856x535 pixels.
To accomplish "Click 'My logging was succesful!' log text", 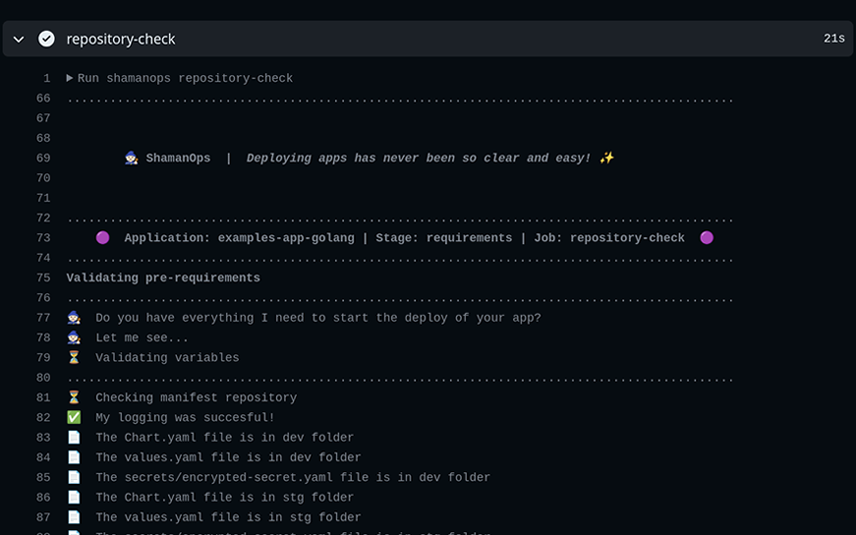I will tap(185, 418).
